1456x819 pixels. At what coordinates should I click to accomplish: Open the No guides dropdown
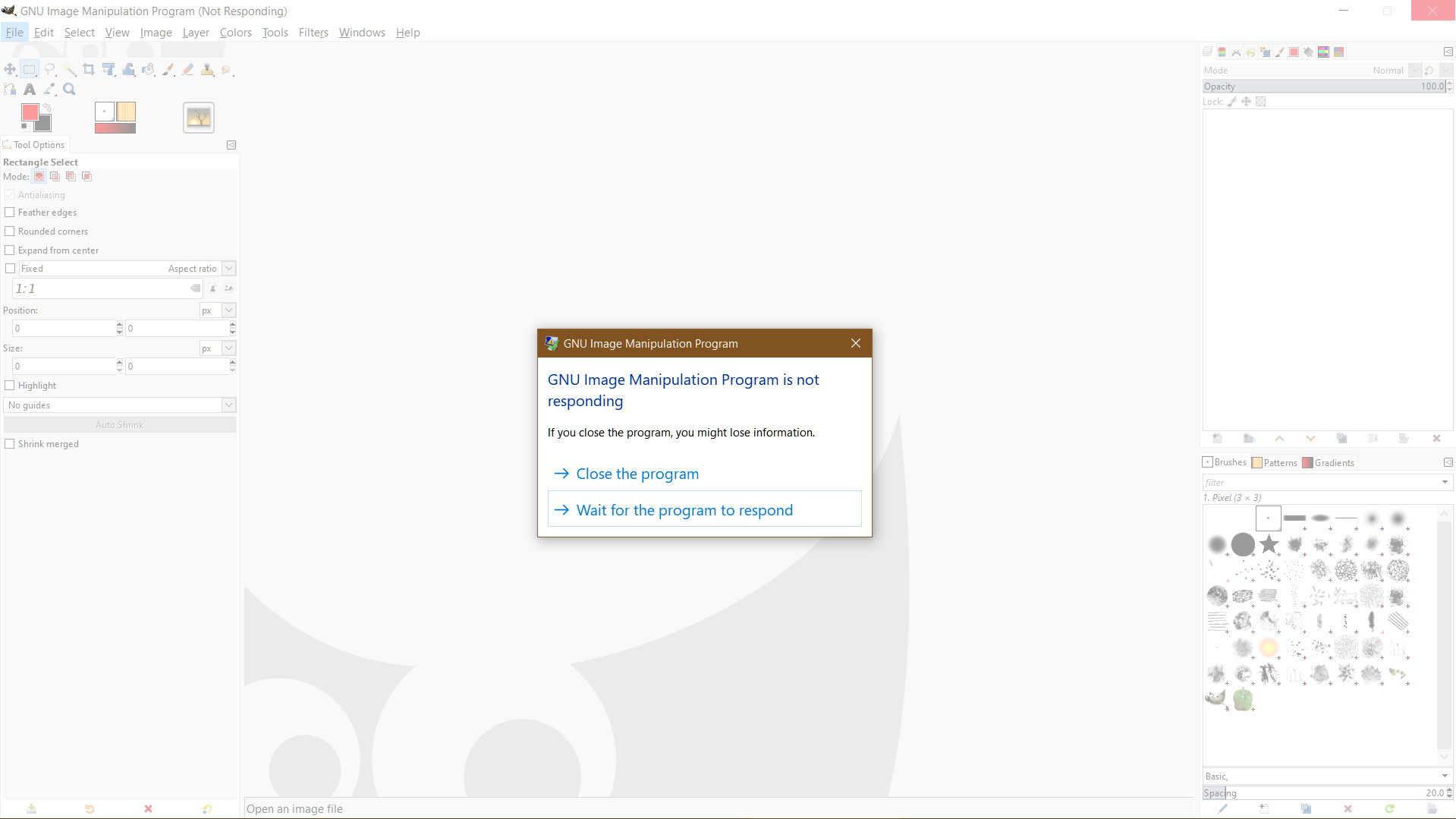point(120,405)
